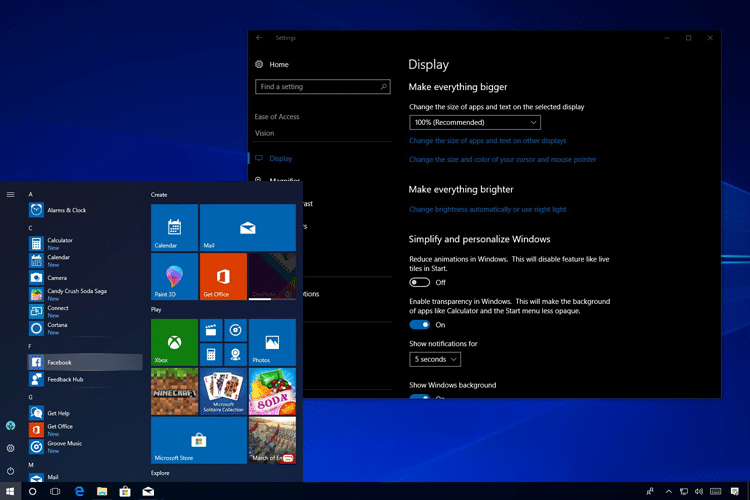Toggle Reduce animations in Windows switch
This screenshot has height=500, width=750.
click(419, 282)
